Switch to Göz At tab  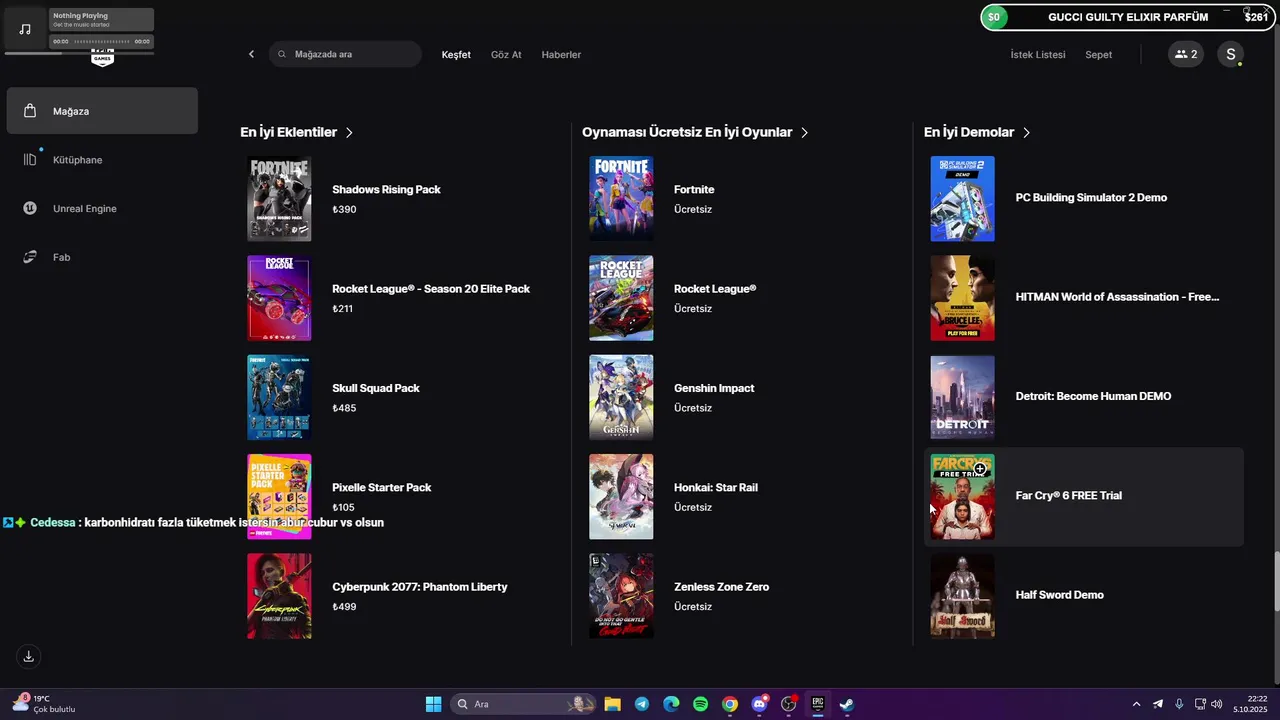click(x=506, y=54)
